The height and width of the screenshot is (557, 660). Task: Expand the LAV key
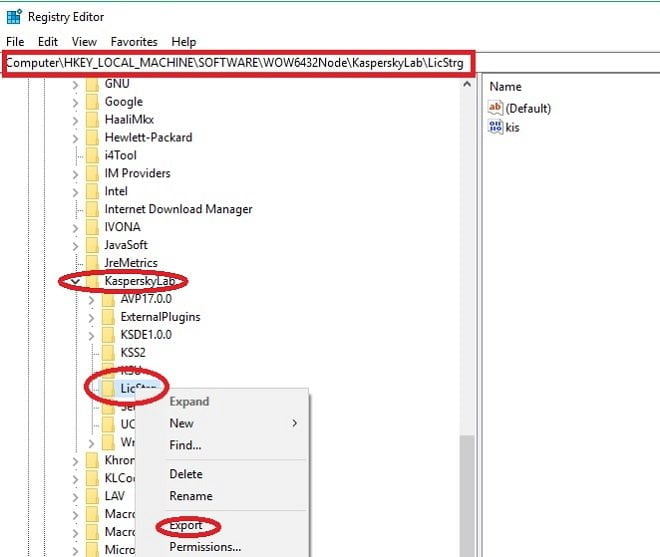pos(75,497)
